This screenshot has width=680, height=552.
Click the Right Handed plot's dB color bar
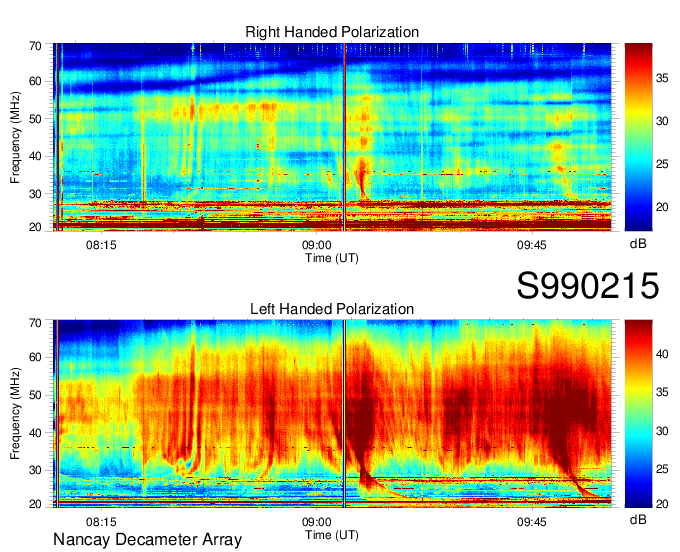[x=638, y=137]
